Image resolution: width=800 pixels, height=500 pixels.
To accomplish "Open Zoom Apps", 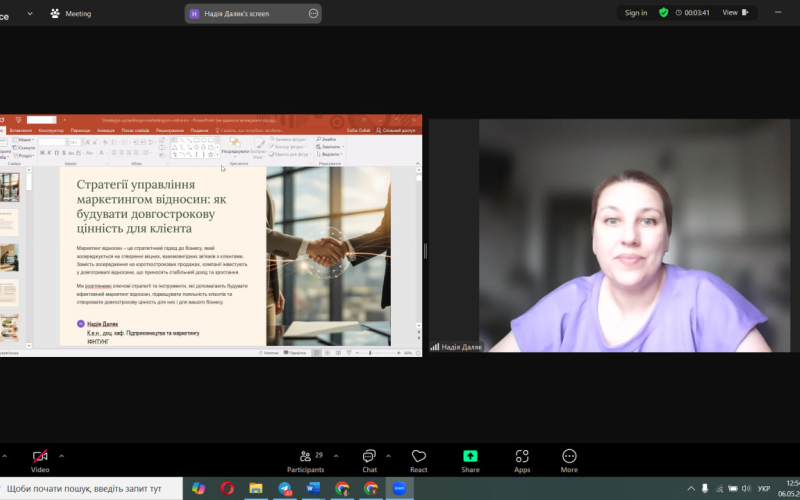I will pos(522,461).
